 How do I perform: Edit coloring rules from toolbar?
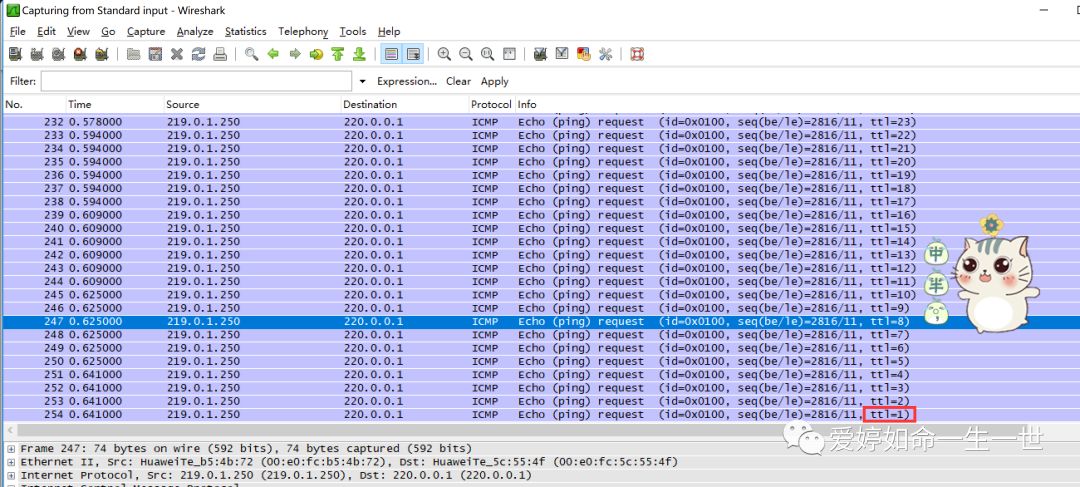click(583, 54)
